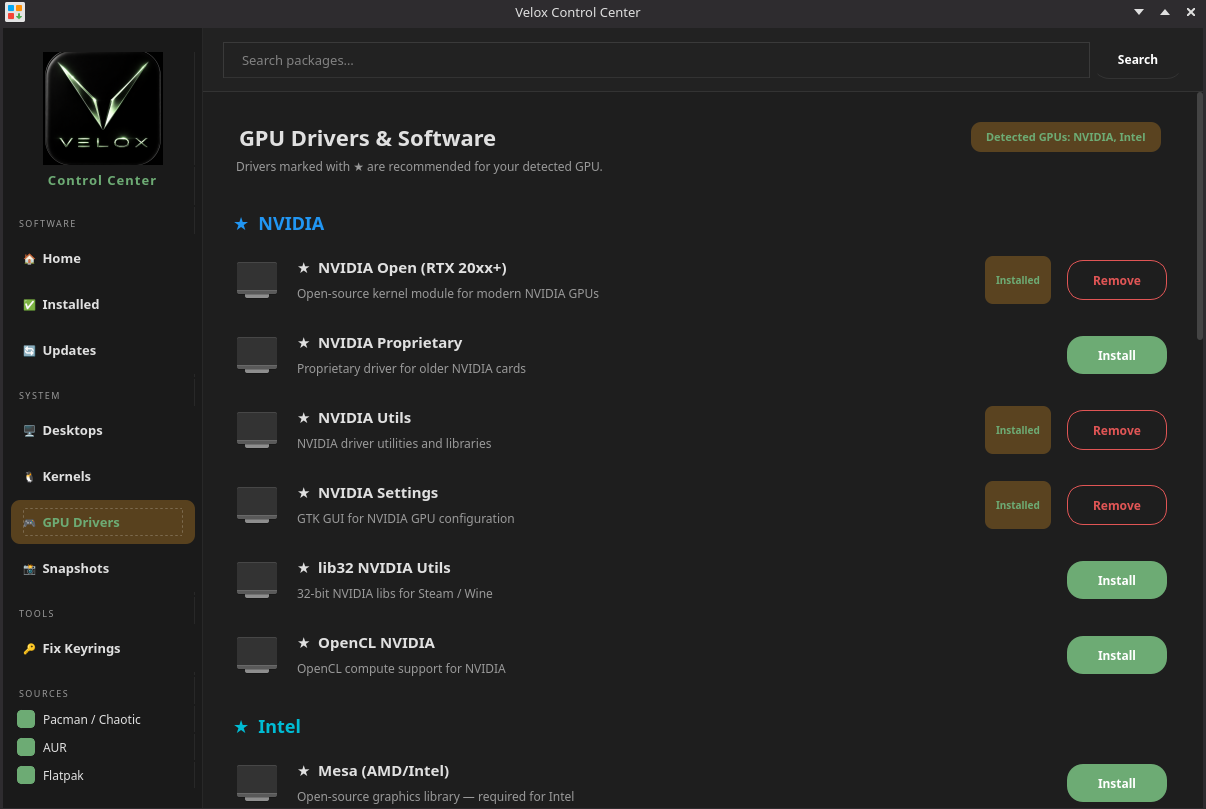Open the Snapshots section
This screenshot has height=809, width=1206.
coord(103,568)
